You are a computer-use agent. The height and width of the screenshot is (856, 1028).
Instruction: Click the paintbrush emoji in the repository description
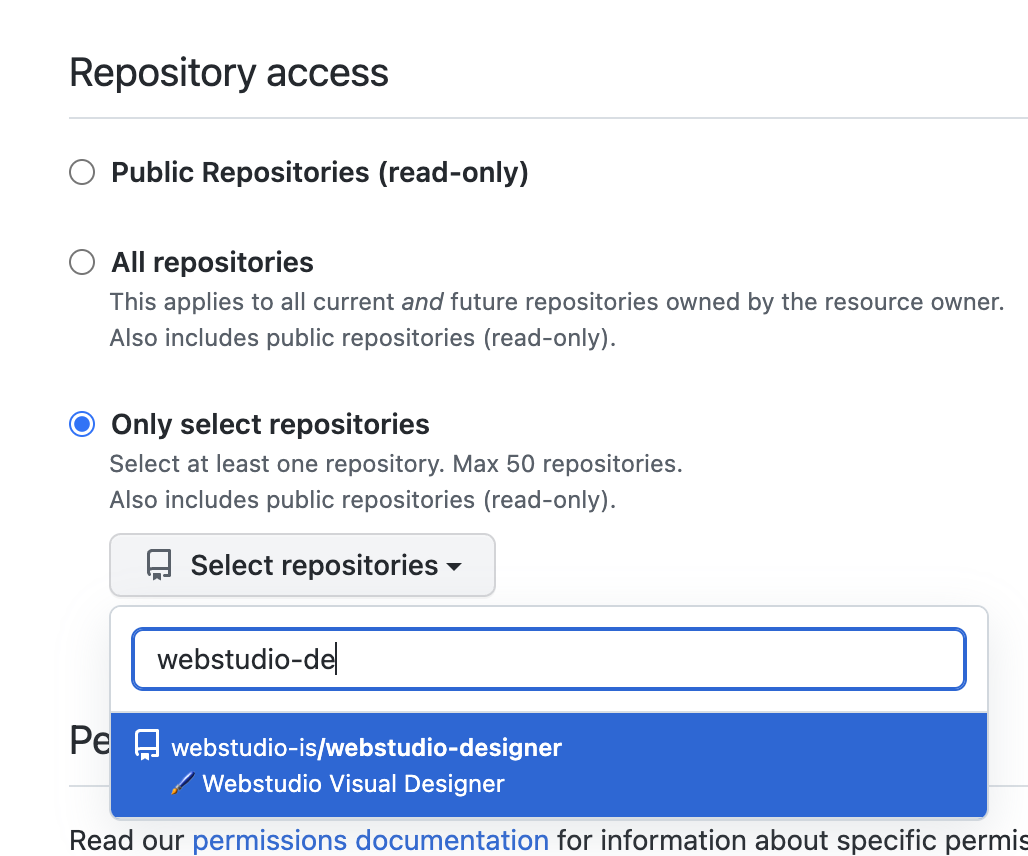click(182, 784)
